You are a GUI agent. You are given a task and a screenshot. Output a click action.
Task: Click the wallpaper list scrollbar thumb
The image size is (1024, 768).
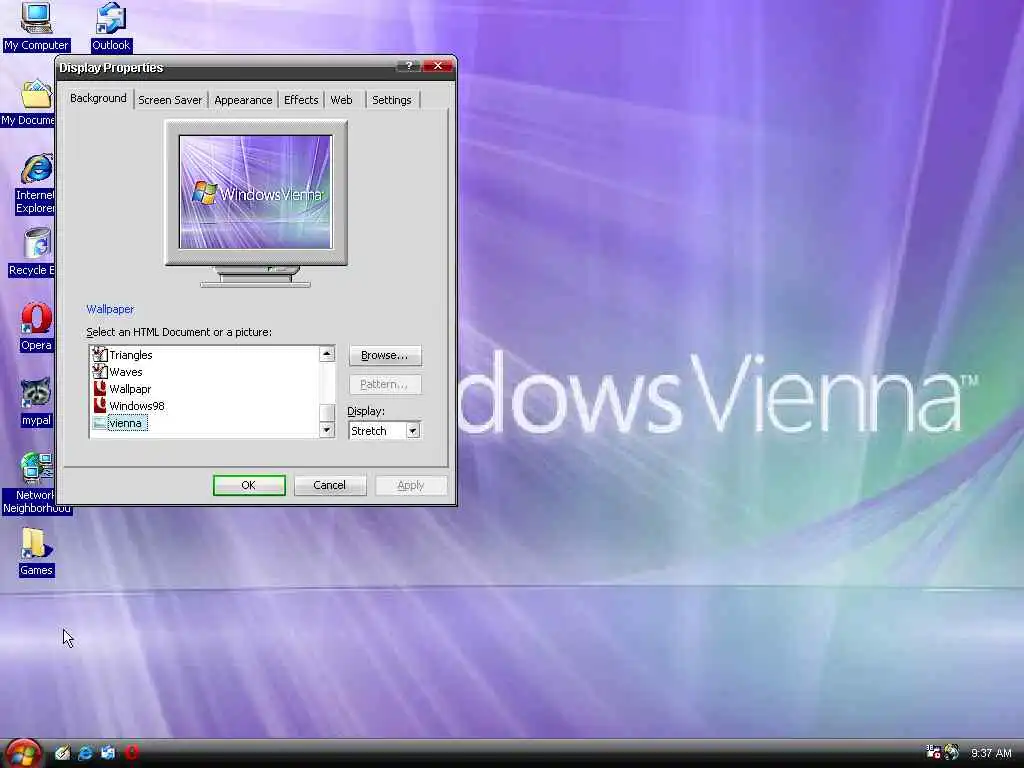(327, 413)
